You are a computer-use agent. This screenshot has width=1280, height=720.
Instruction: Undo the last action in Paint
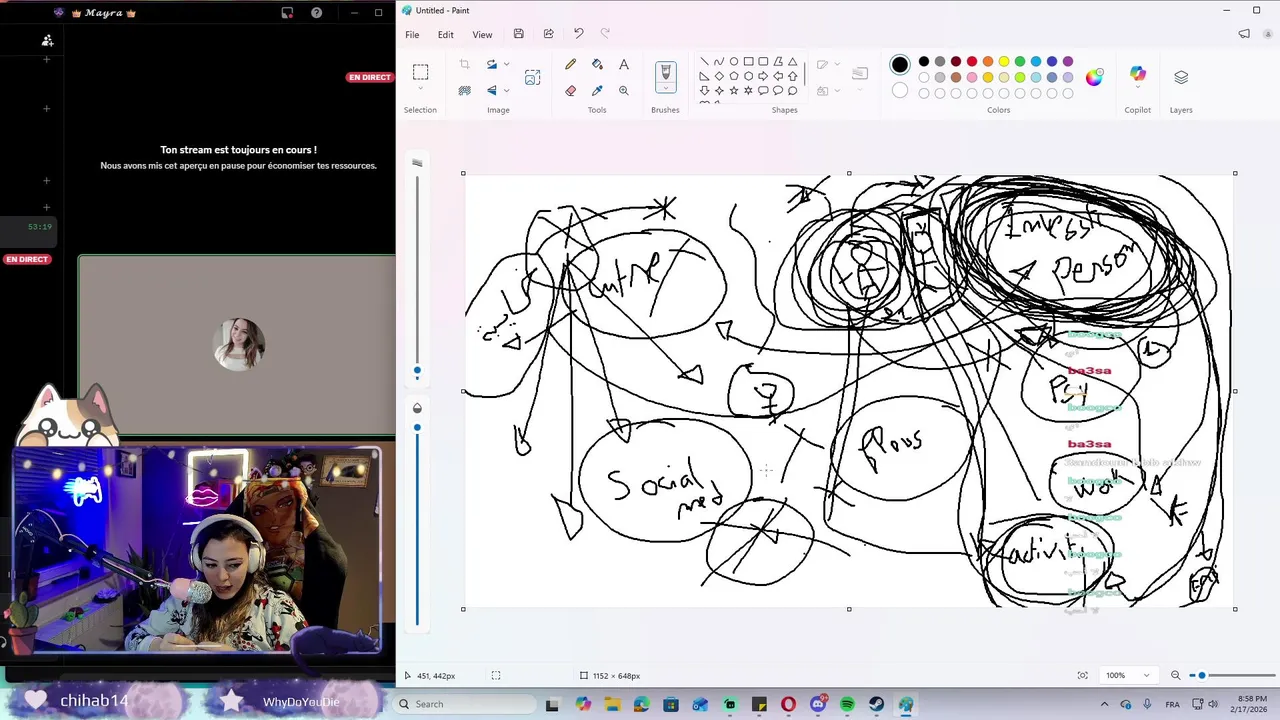coord(578,34)
